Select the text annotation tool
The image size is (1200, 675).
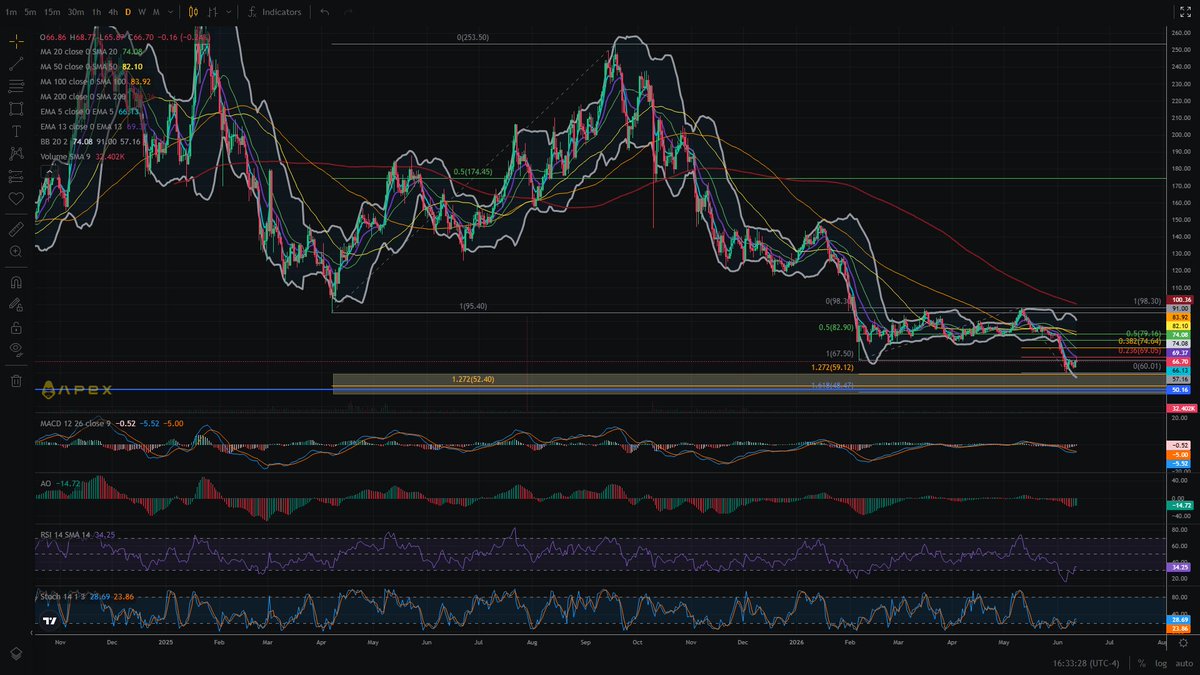tap(16, 131)
